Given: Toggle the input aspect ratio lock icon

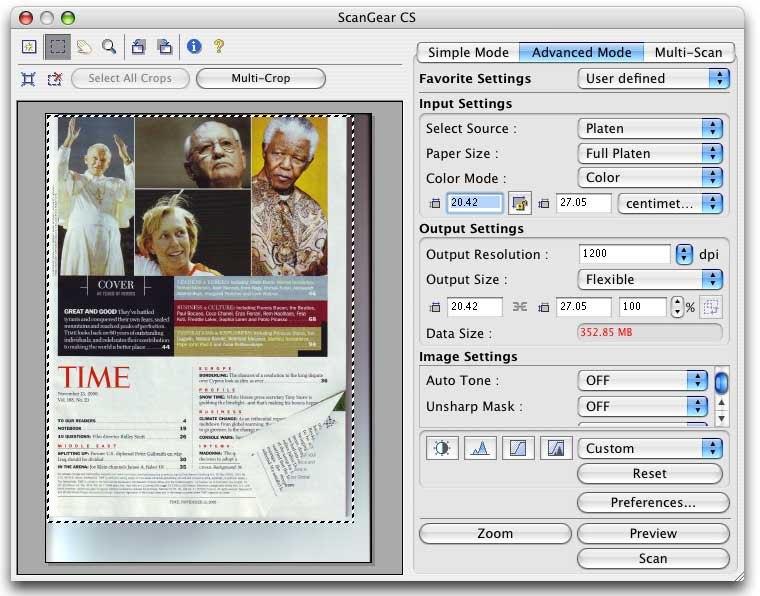Looking at the screenshot, I should tap(520, 203).
